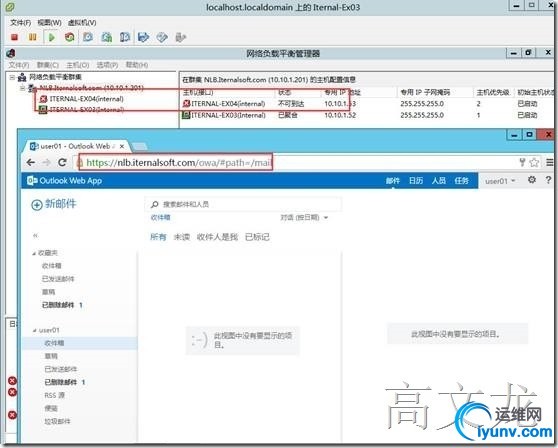Click the grayed-out last icon in VM toolbar
This screenshot has height=448, width=558.
(180, 37)
